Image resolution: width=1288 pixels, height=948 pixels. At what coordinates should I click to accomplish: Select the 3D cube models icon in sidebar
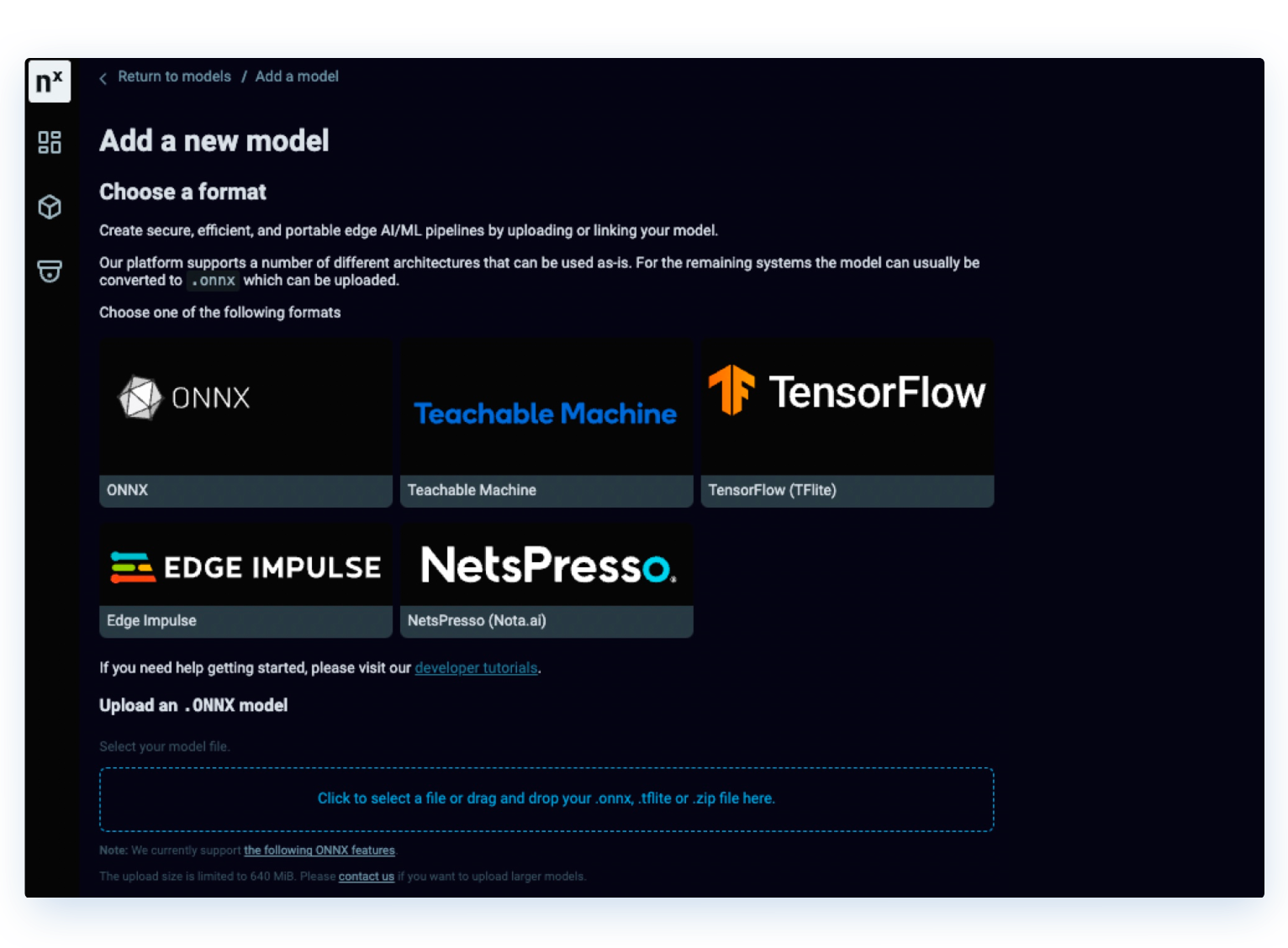tap(49, 207)
